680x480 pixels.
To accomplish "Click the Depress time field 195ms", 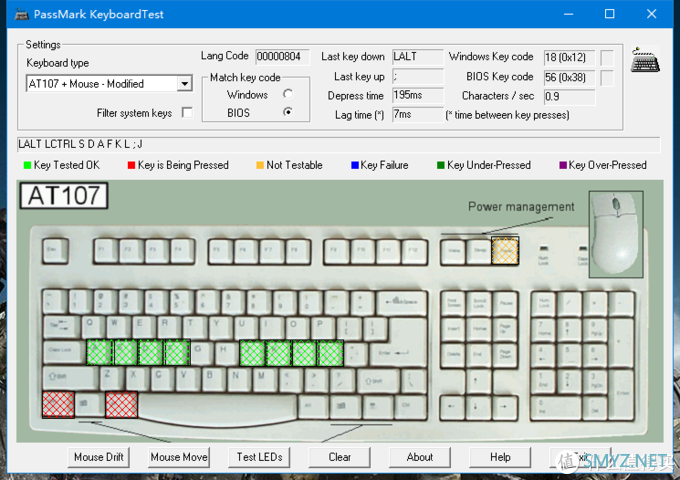I will click(x=418, y=95).
